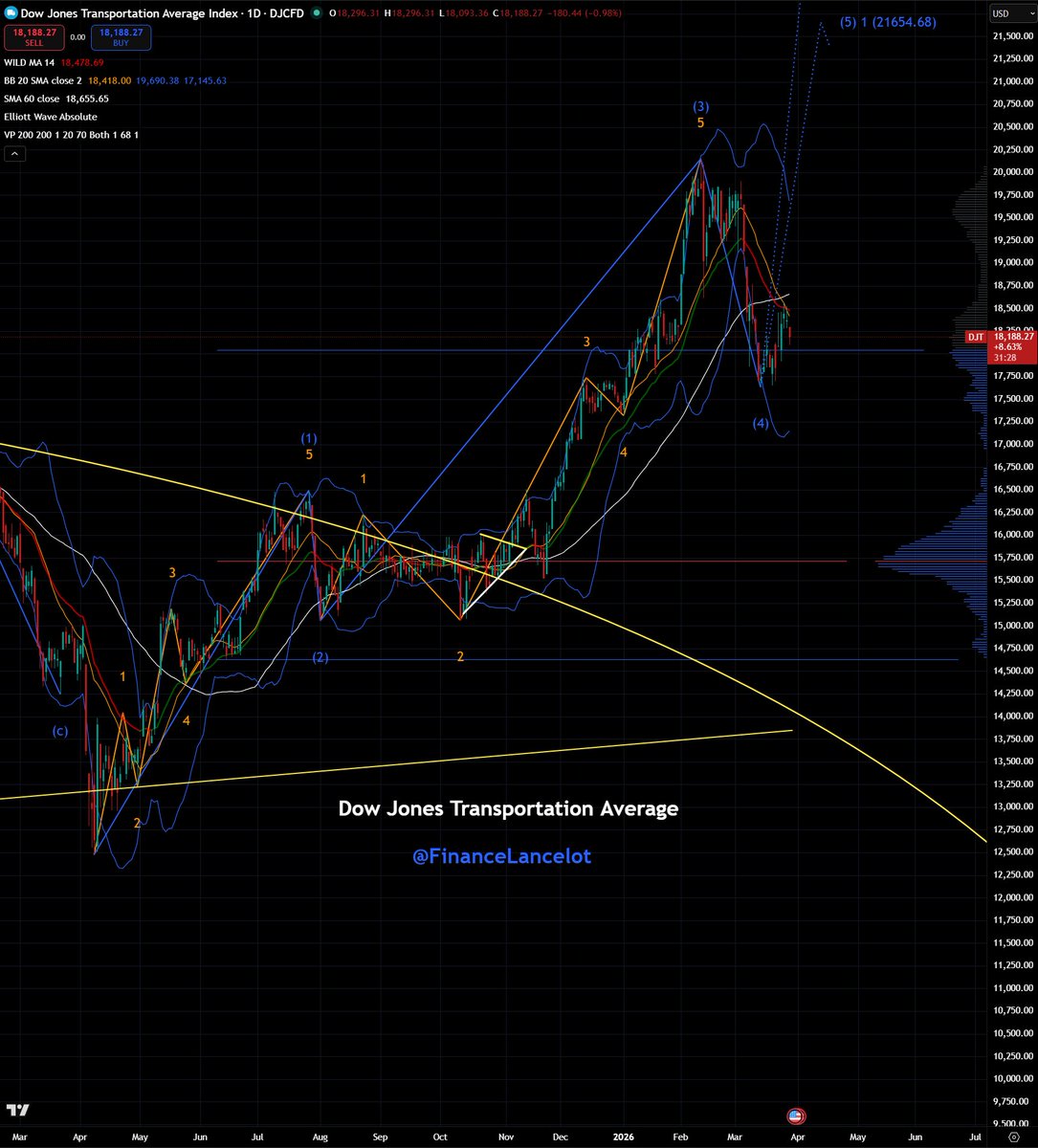Image resolution: width=1038 pixels, height=1148 pixels.
Task: Click the blue (3) wave label
Action: click(702, 106)
